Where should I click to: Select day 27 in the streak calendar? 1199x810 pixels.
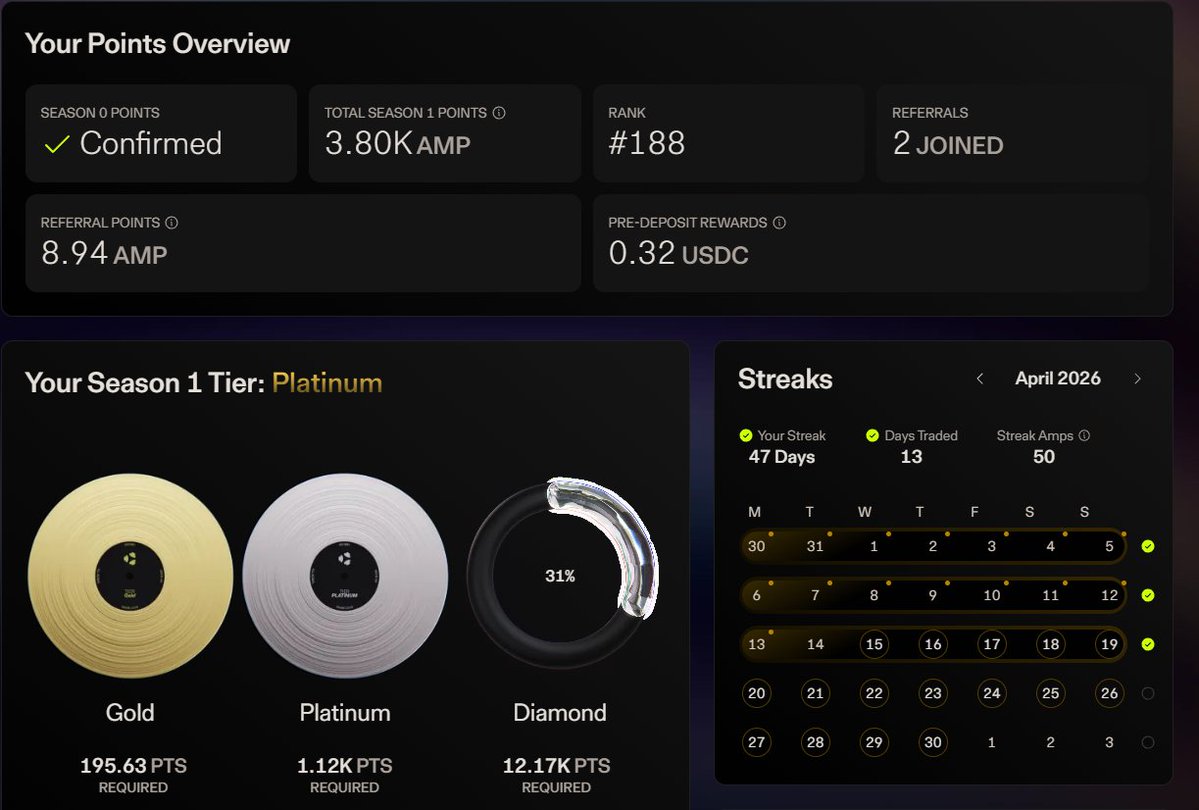(756, 742)
